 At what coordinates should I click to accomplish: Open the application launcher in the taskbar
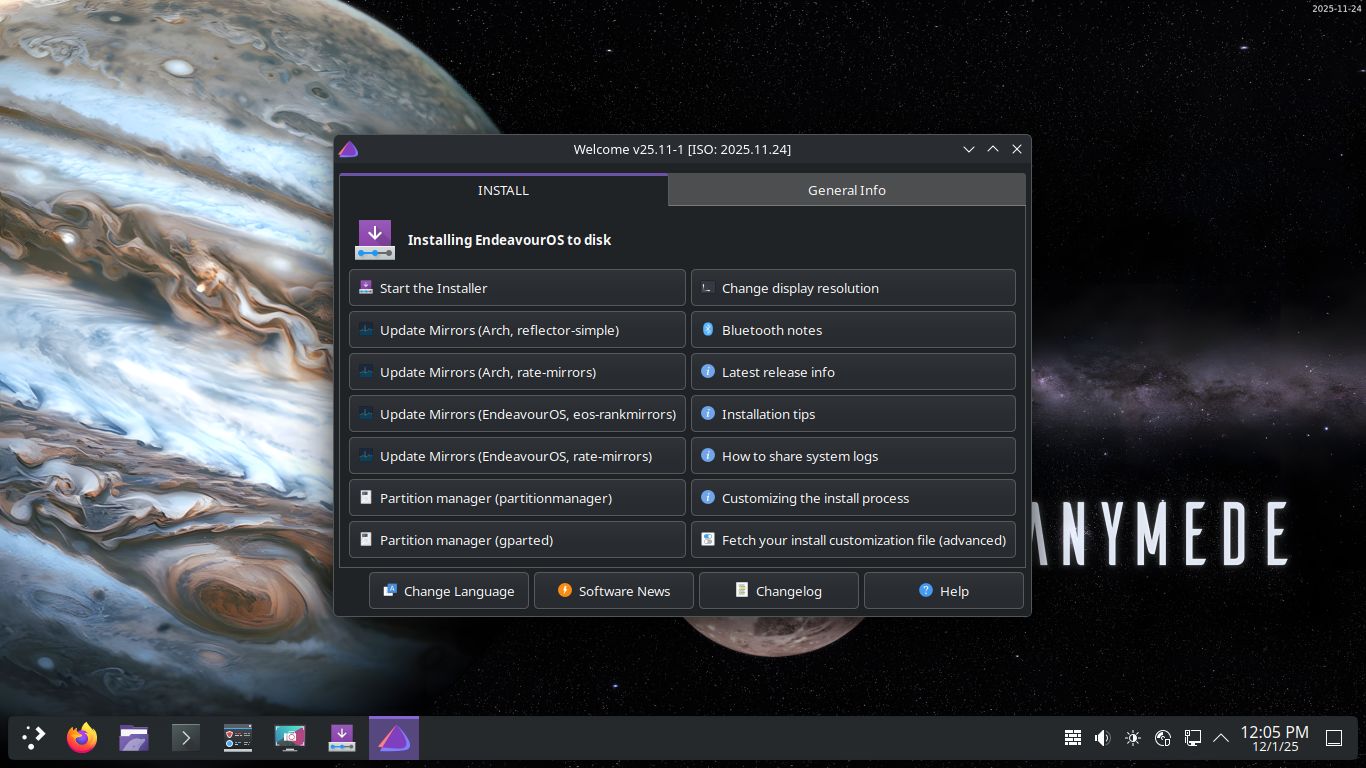(x=34, y=738)
